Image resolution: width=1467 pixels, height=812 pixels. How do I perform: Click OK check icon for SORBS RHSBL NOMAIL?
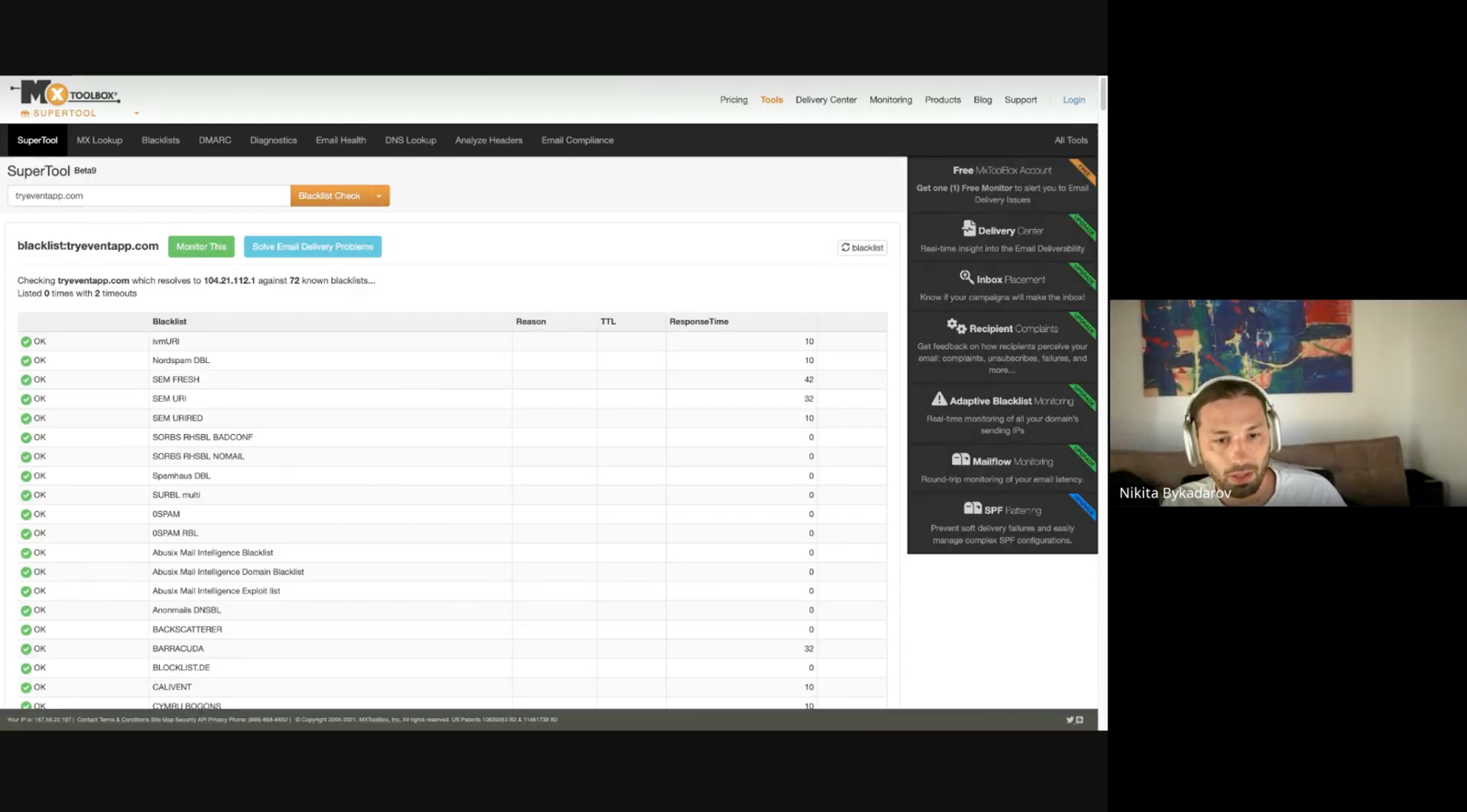click(x=26, y=457)
